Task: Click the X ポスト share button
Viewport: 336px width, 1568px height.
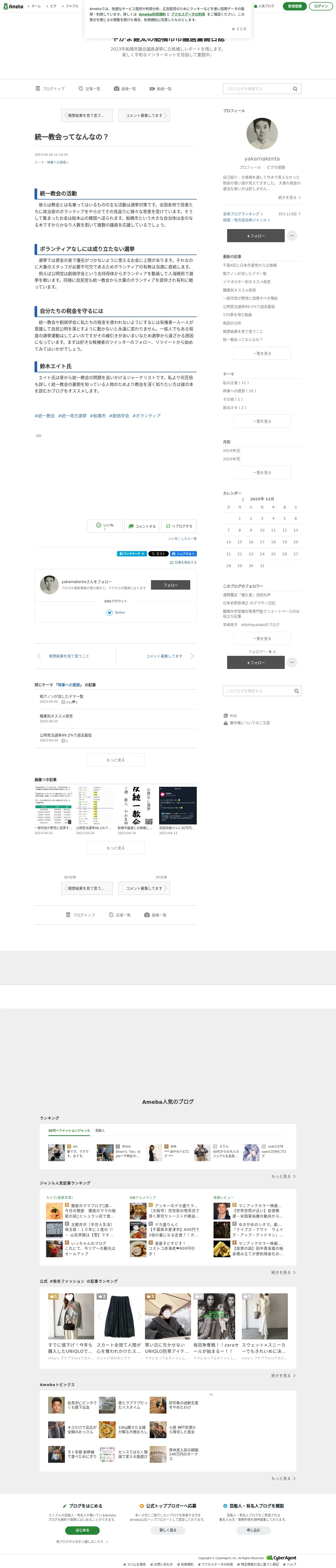Action: click(158, 554)
